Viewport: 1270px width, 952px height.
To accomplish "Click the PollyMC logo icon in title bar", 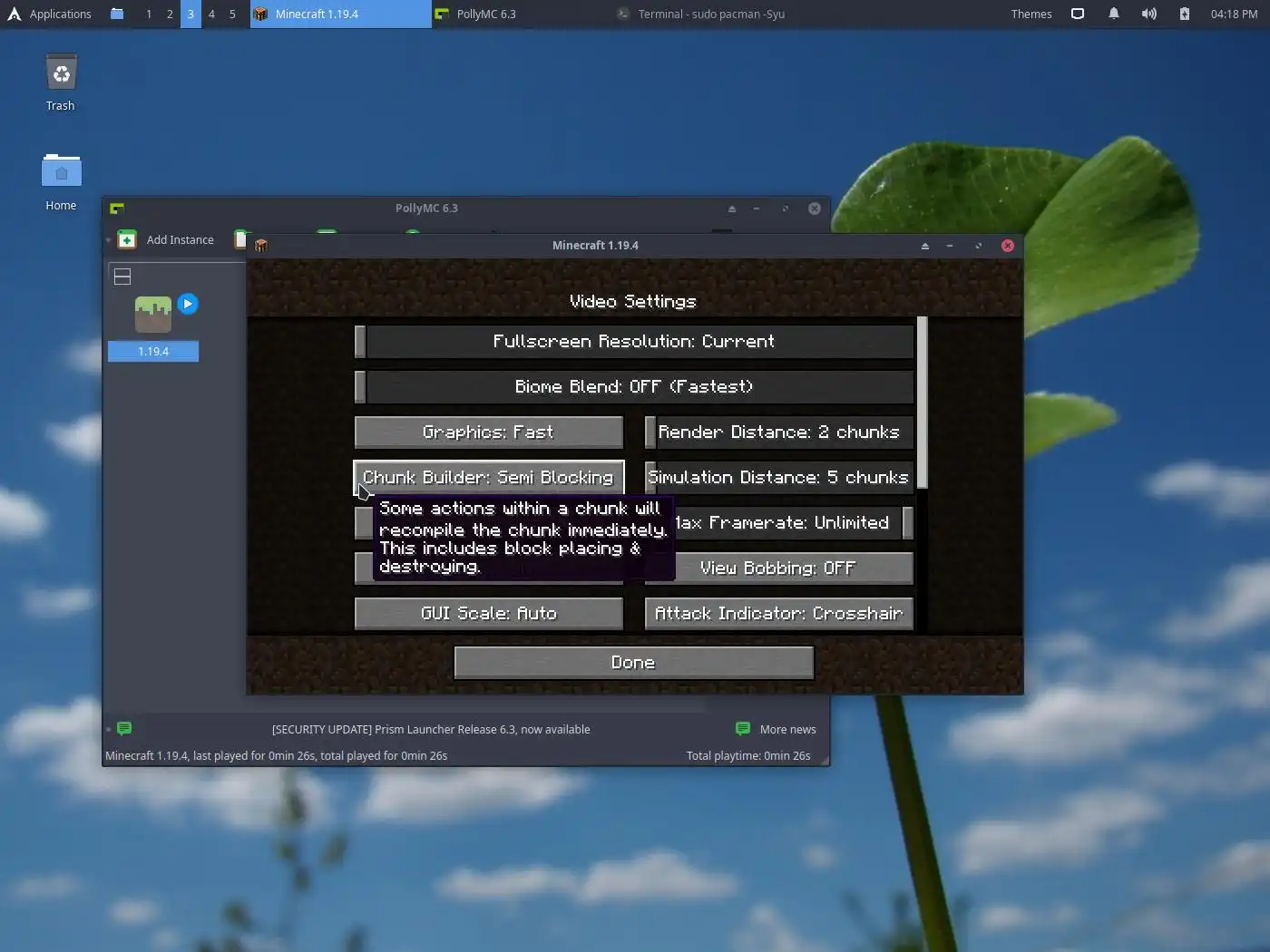I will coord(117,209).
